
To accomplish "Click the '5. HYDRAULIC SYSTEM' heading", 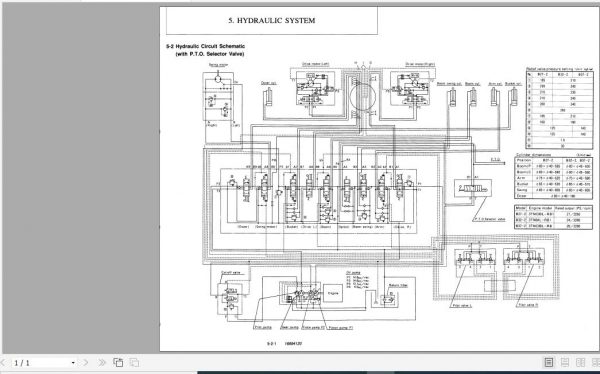I will click(x=272, y=21).
